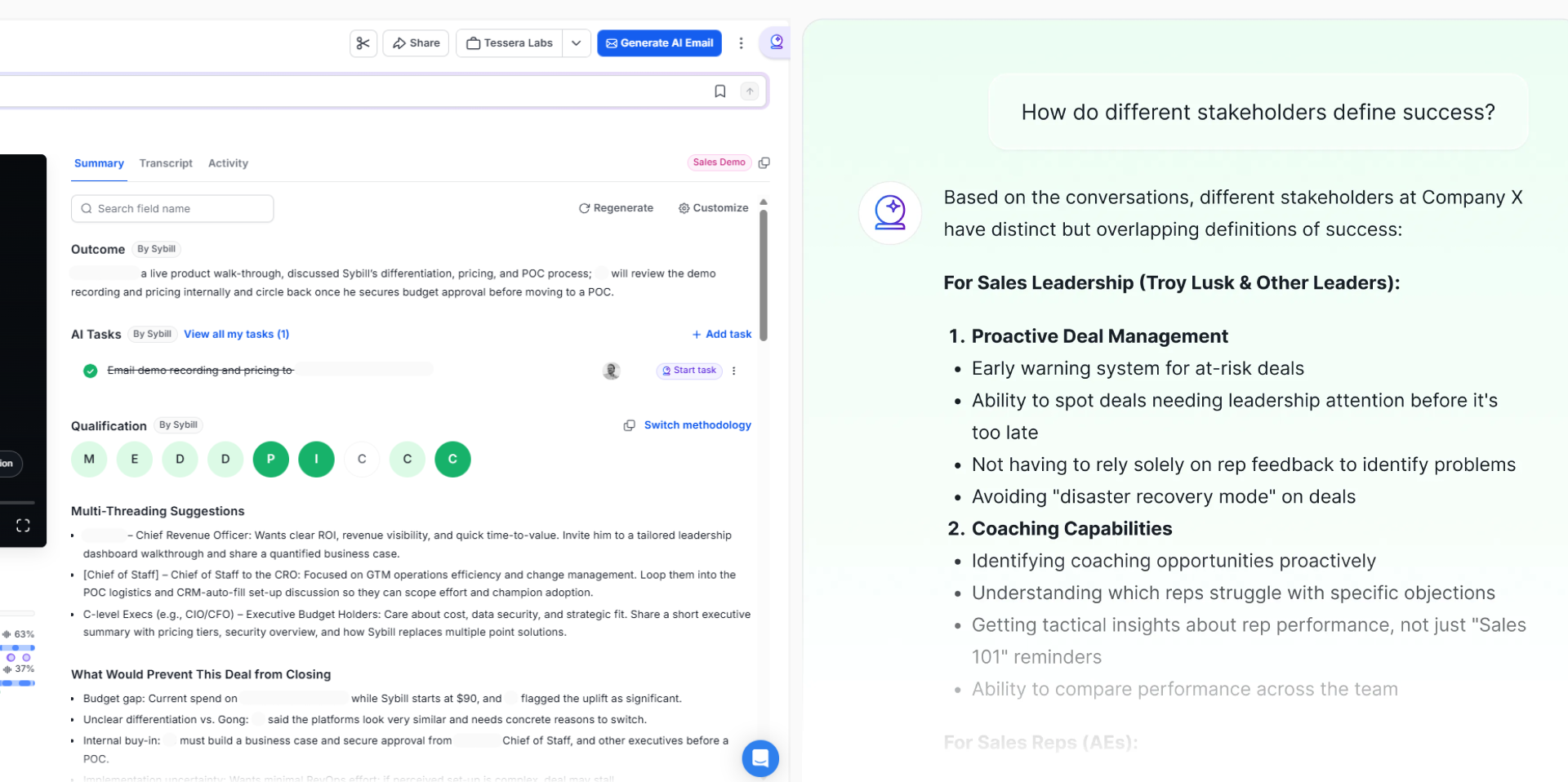This screenshot has height=782, width=1568.
Task: Select the M qualification circle
Action: pos(89,460)
